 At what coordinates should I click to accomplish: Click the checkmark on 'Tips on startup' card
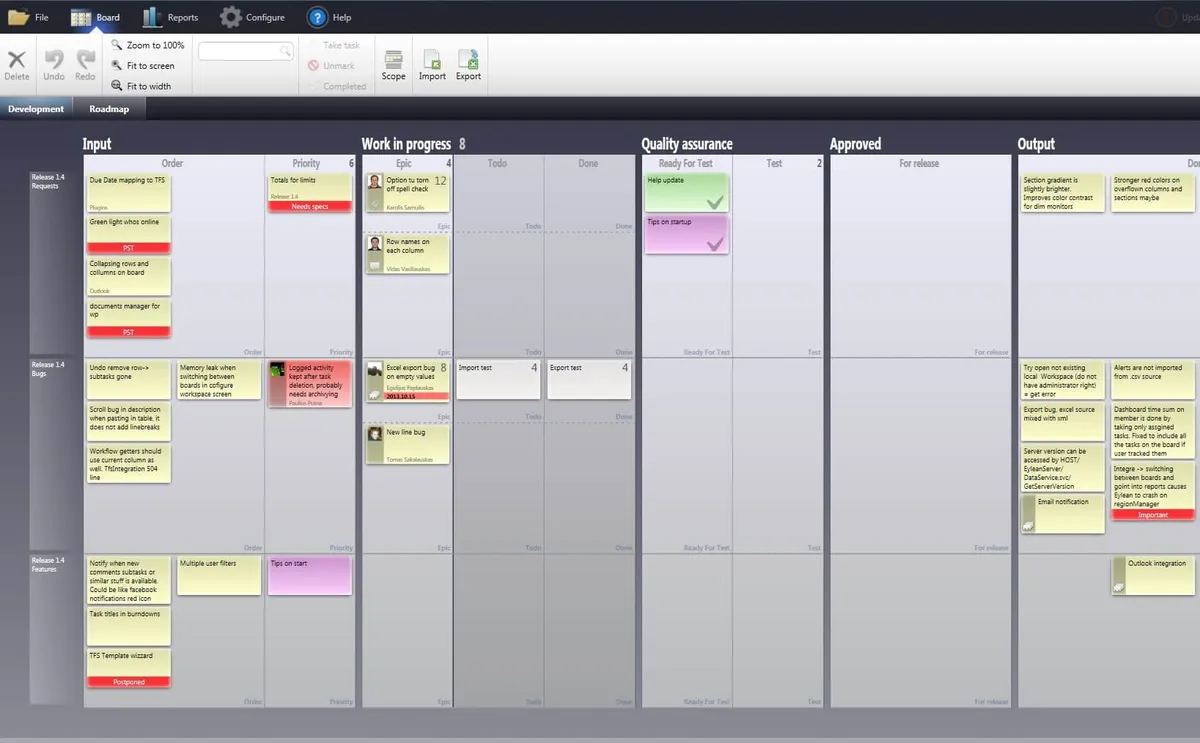[x=715, y=243]
